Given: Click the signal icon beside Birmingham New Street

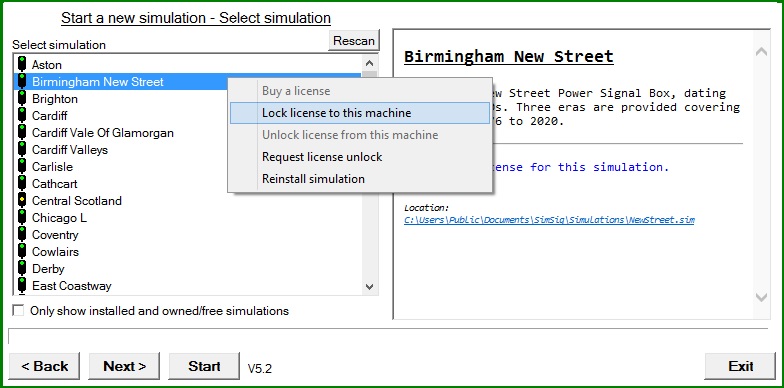Looking at the screenshot, I should pyautogui.click(x=22, y=82).
